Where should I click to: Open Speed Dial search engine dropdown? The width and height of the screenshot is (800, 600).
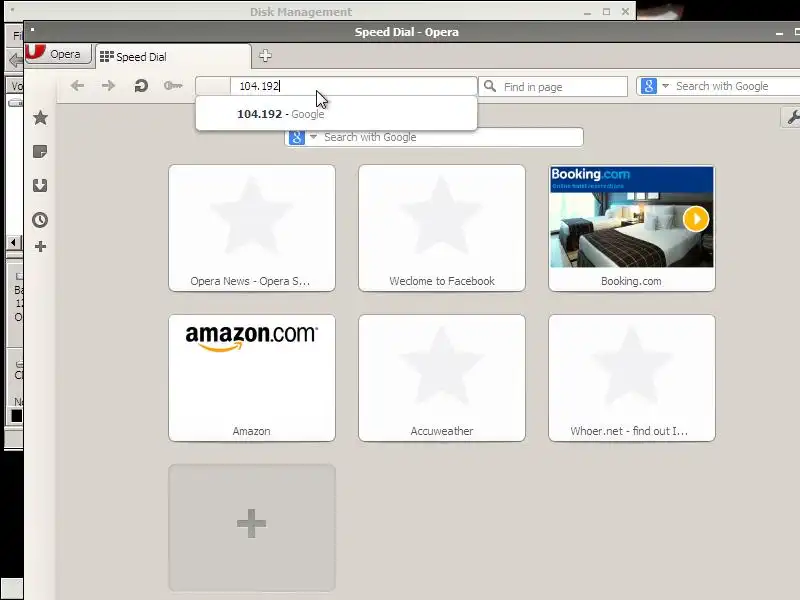pos(313,137)
